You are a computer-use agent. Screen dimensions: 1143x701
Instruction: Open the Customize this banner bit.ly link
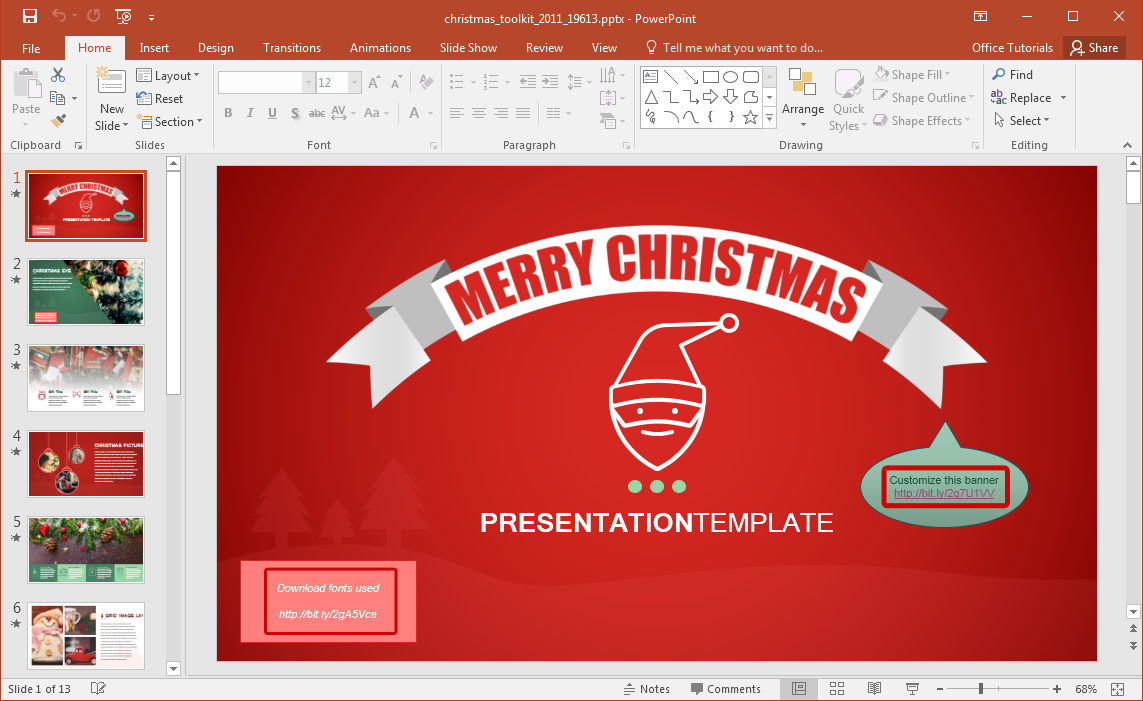(x=944, y=494)
